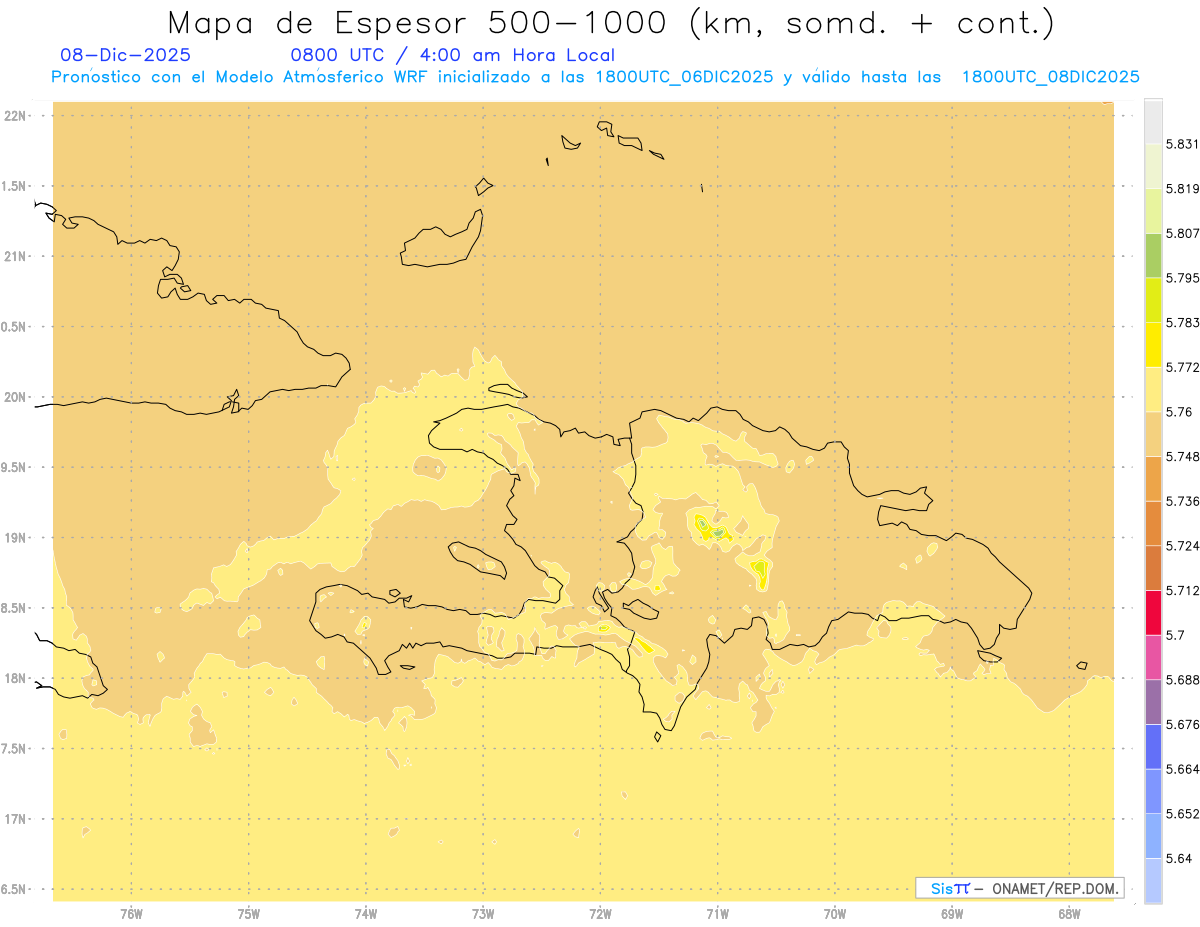Click the legend value 5.664
Screen dimensions: 1200x927
coord(1183,769)
